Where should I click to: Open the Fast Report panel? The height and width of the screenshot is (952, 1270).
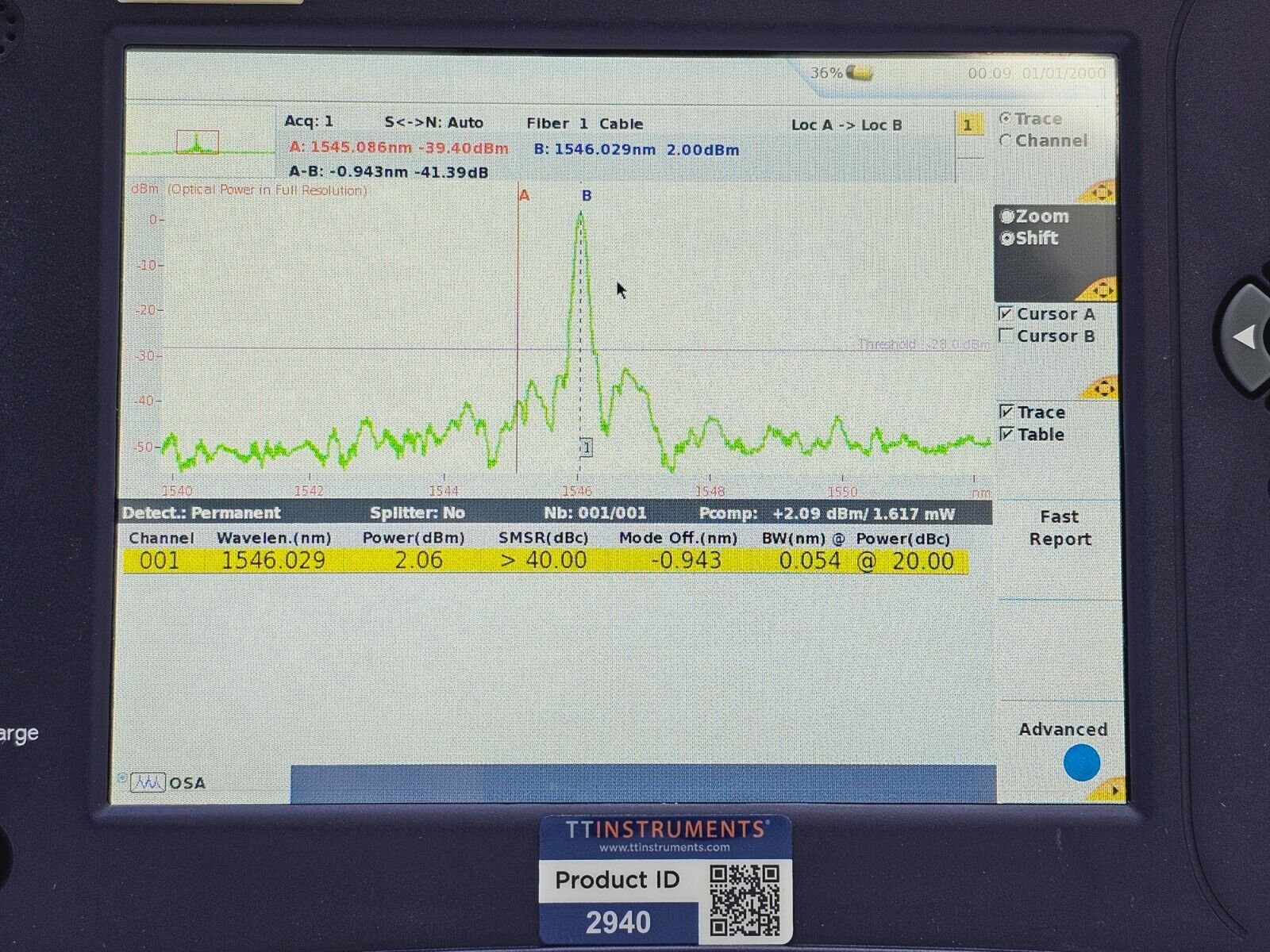1059,528
